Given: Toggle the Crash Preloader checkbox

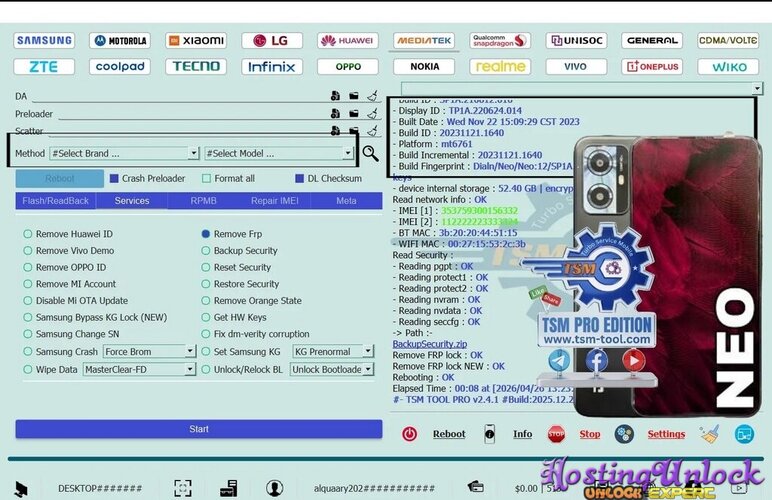Looking at the screenshot, I should coord(114,179).
